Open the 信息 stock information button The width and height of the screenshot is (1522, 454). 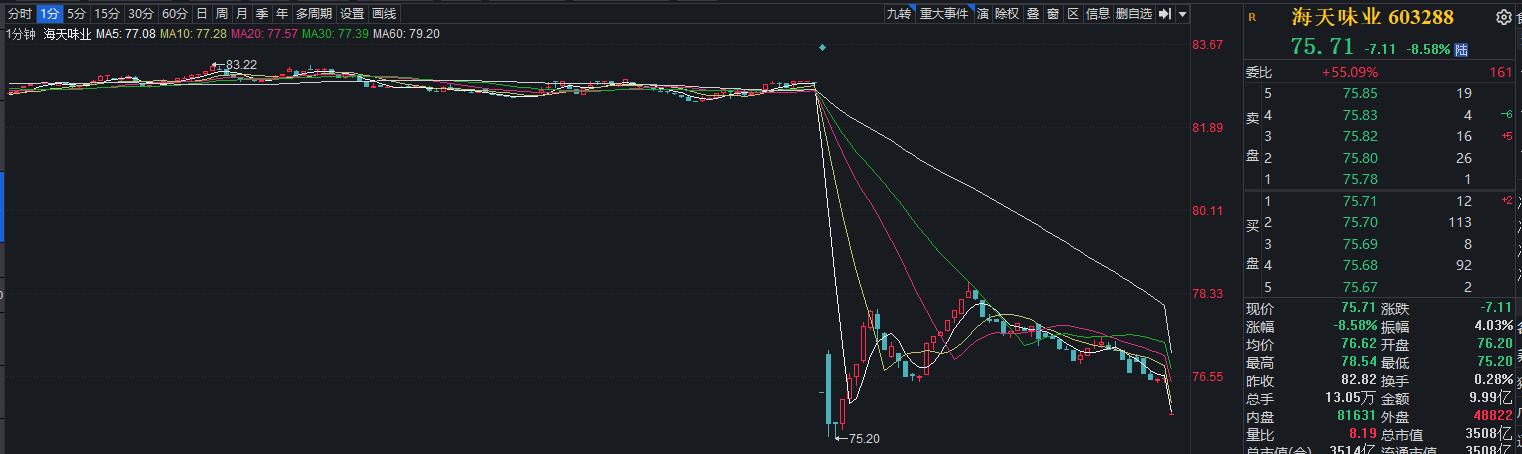(1098, 14)
